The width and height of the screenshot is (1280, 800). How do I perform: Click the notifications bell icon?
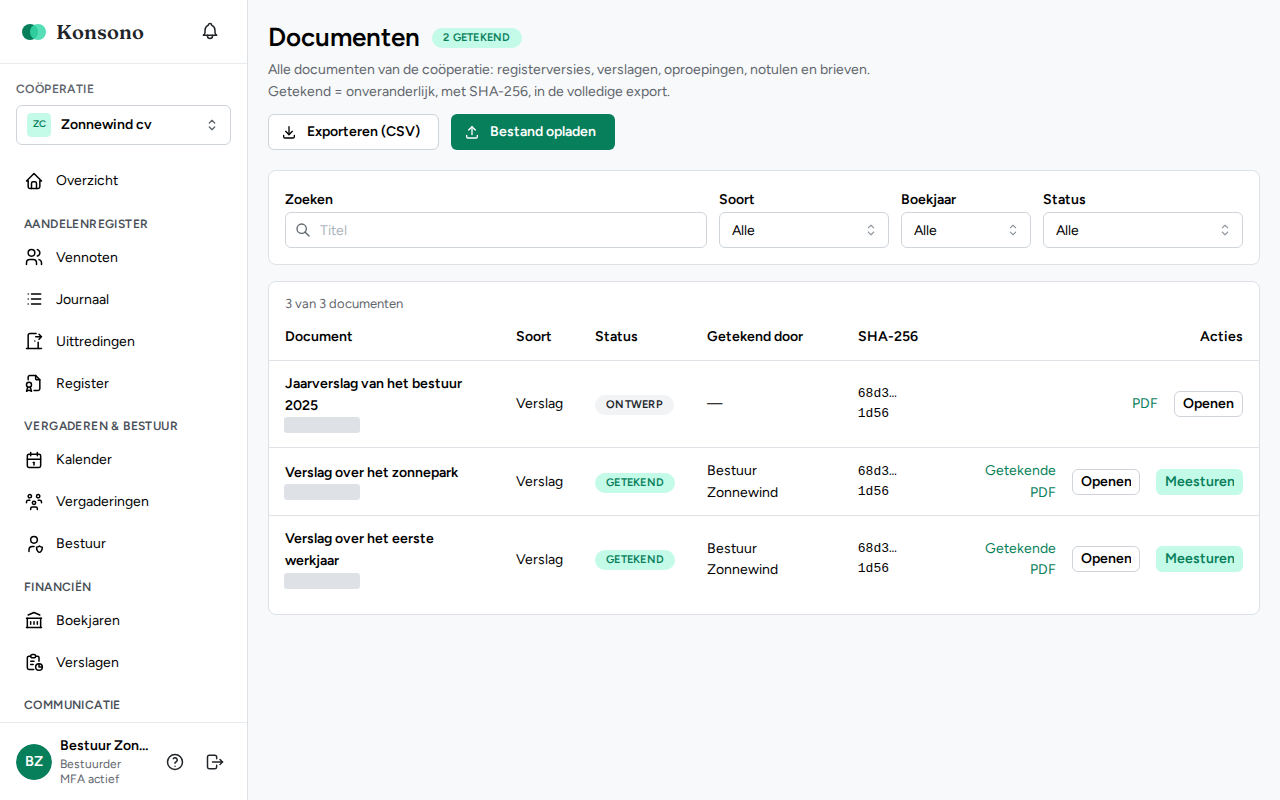[x=210, y=31]
